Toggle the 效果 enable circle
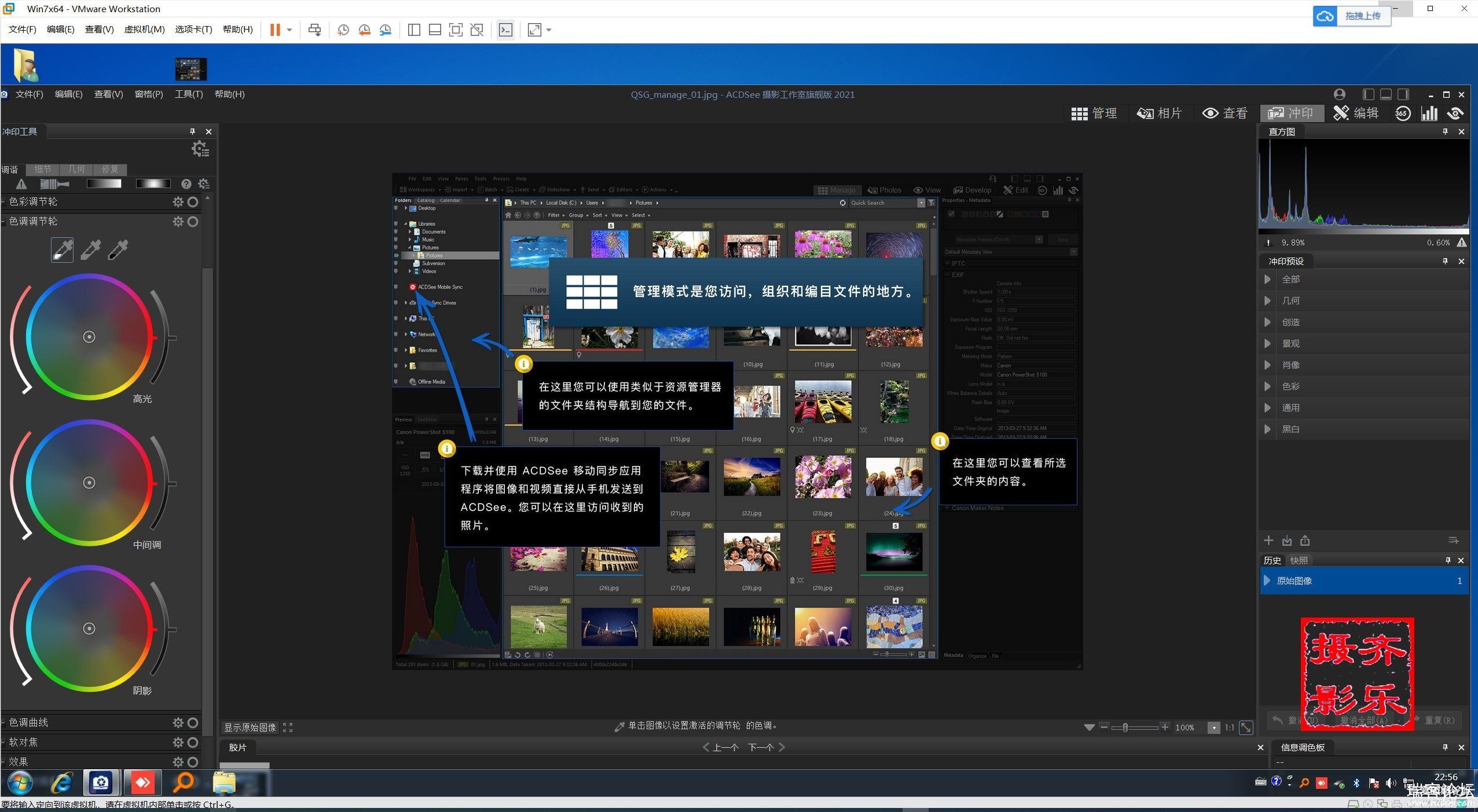The height and width of the screenshot is (812, 1478). (193, 762)
